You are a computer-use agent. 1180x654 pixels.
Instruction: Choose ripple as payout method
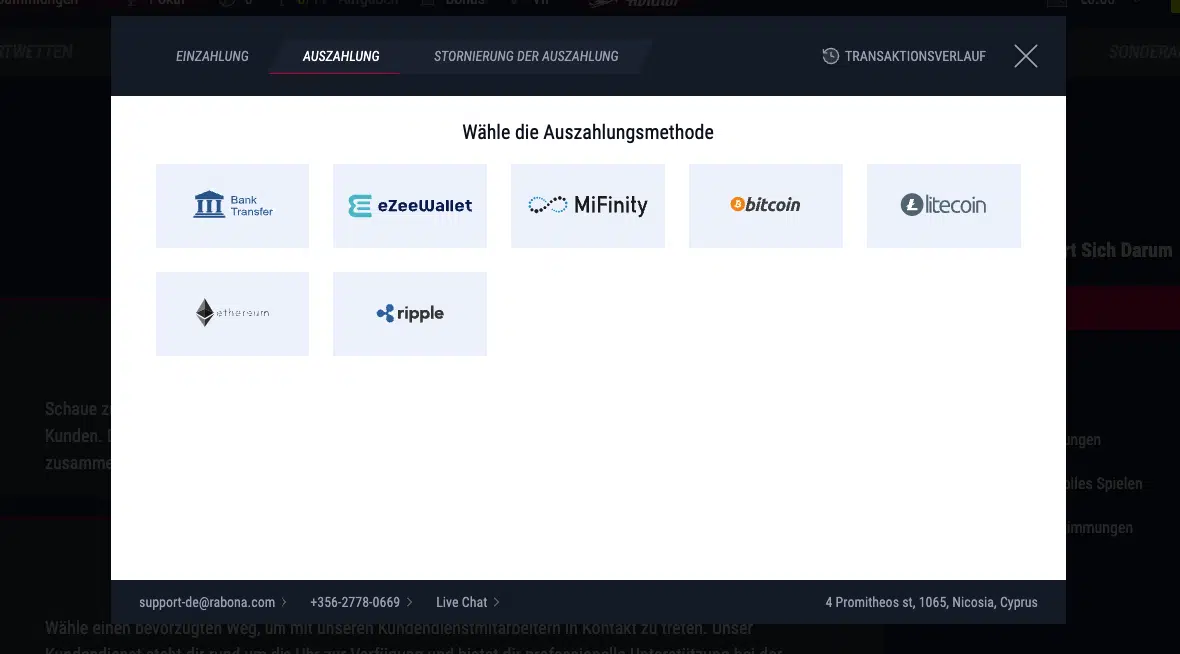(409, 314)
